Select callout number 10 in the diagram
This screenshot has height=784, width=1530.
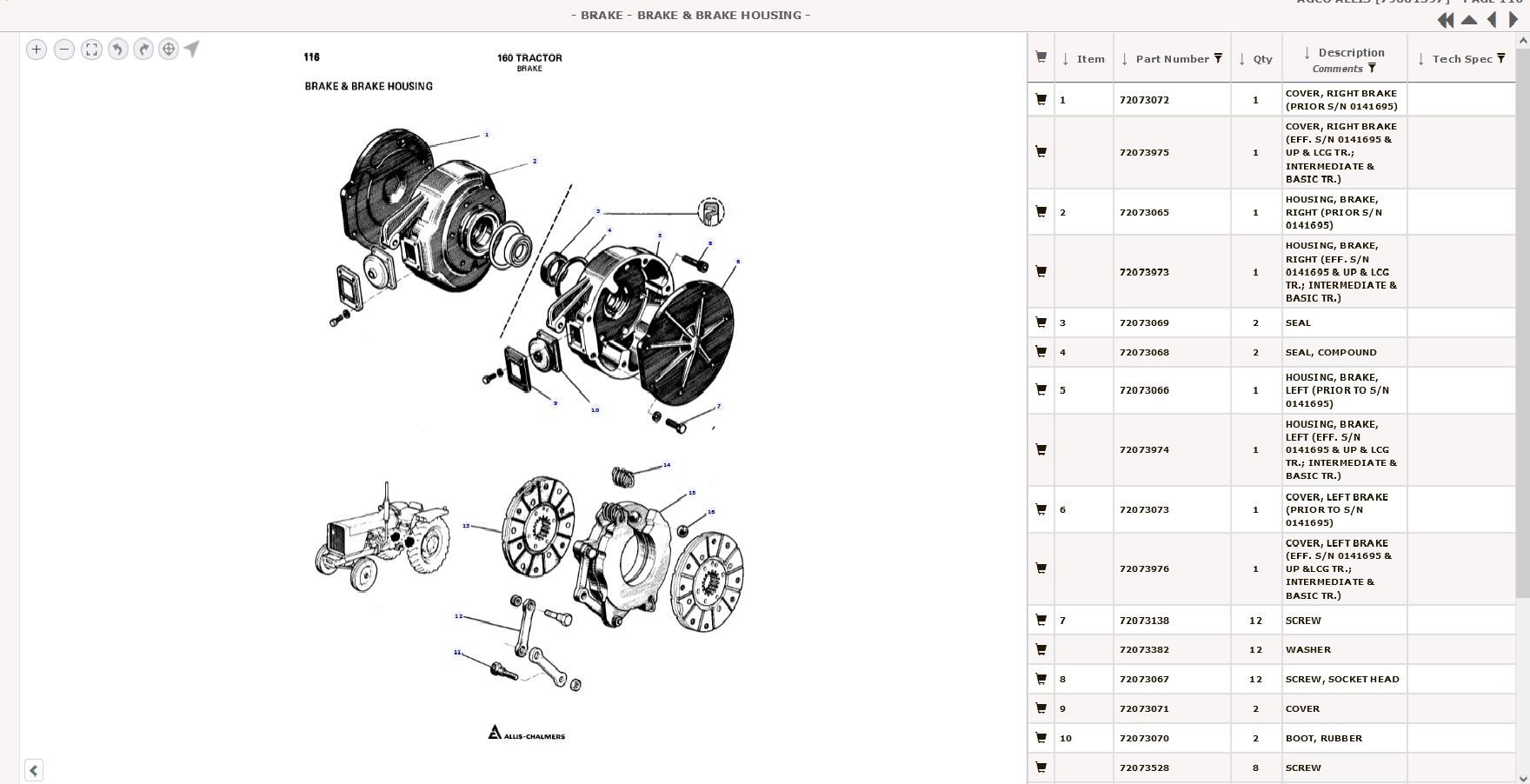tap(595, 410)
